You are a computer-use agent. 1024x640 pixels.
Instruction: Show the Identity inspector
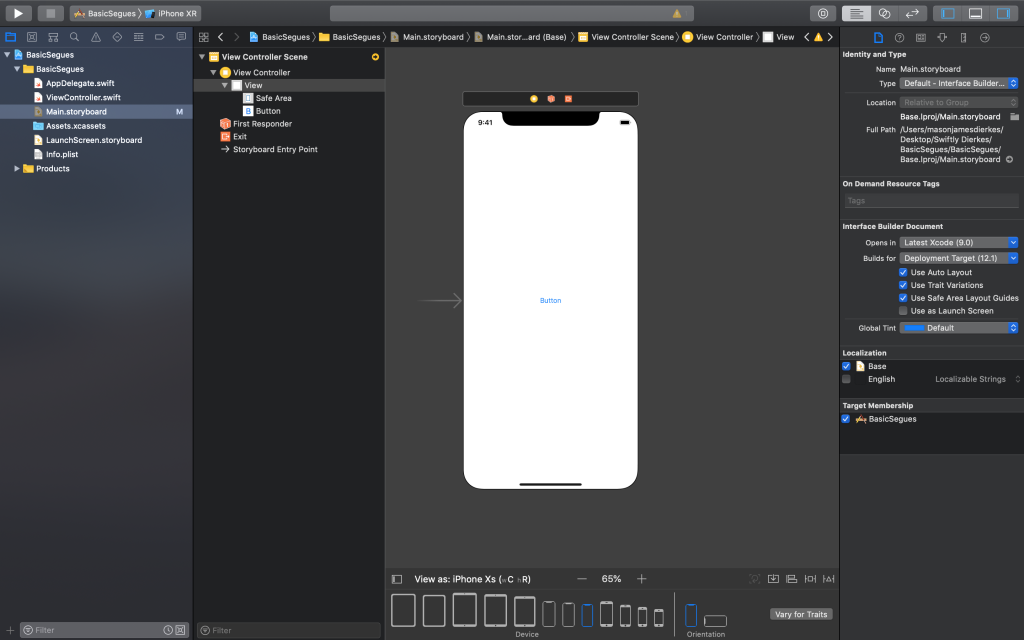pyautogui.click(x=921, y=38)
